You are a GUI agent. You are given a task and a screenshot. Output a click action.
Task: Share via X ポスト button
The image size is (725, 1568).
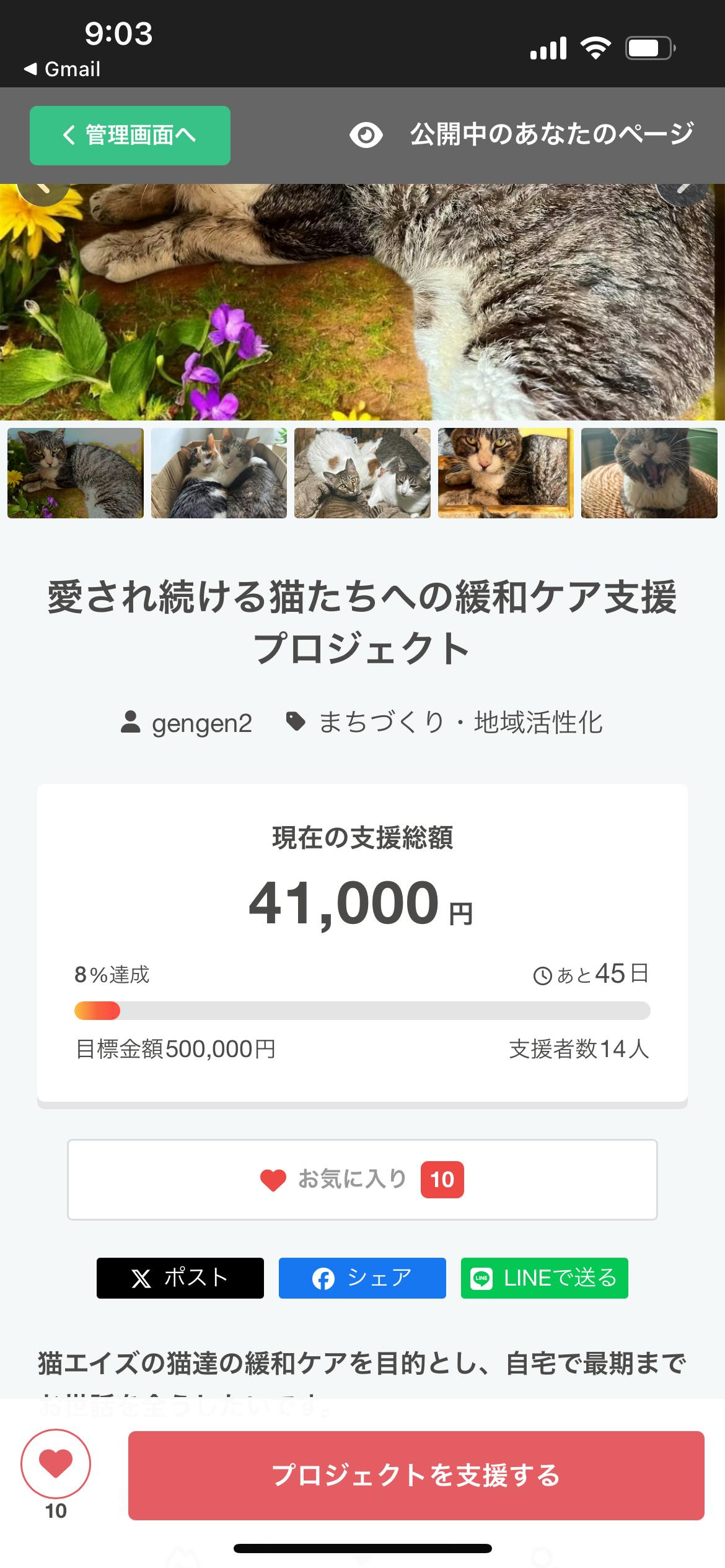pyautogui.click(x=180, y=1278)
